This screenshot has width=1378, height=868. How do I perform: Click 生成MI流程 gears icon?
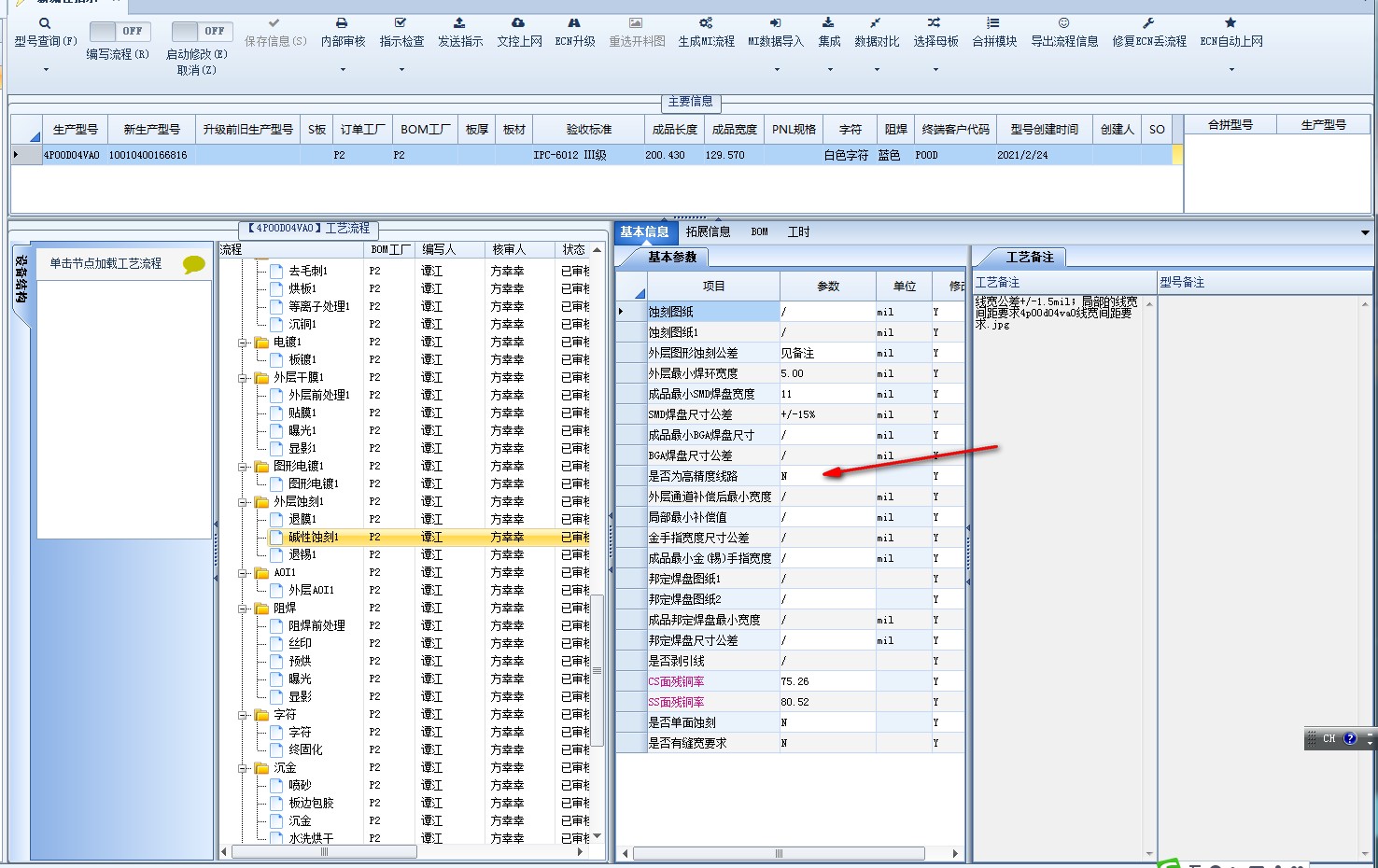[x=706, y=22]
